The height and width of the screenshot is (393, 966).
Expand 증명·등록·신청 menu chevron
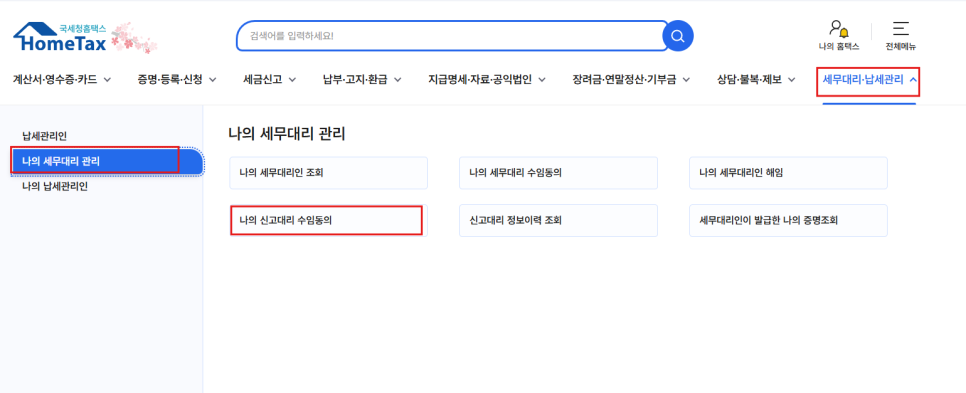(213, 79)
